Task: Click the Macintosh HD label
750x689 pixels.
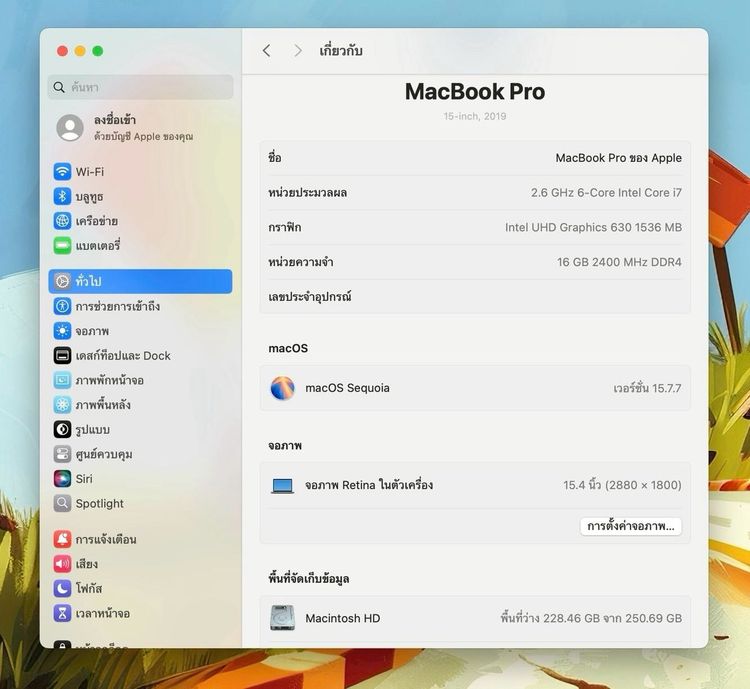Action: coord(342,619)
